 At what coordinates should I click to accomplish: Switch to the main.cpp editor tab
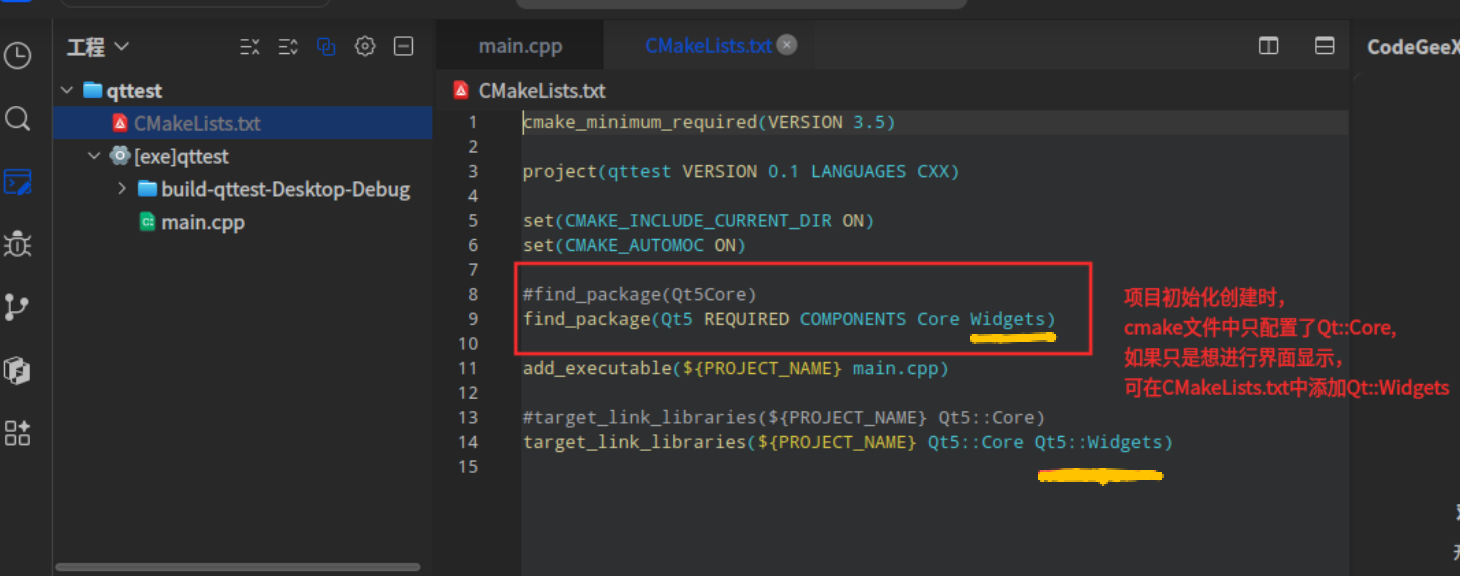click(520, 46)
